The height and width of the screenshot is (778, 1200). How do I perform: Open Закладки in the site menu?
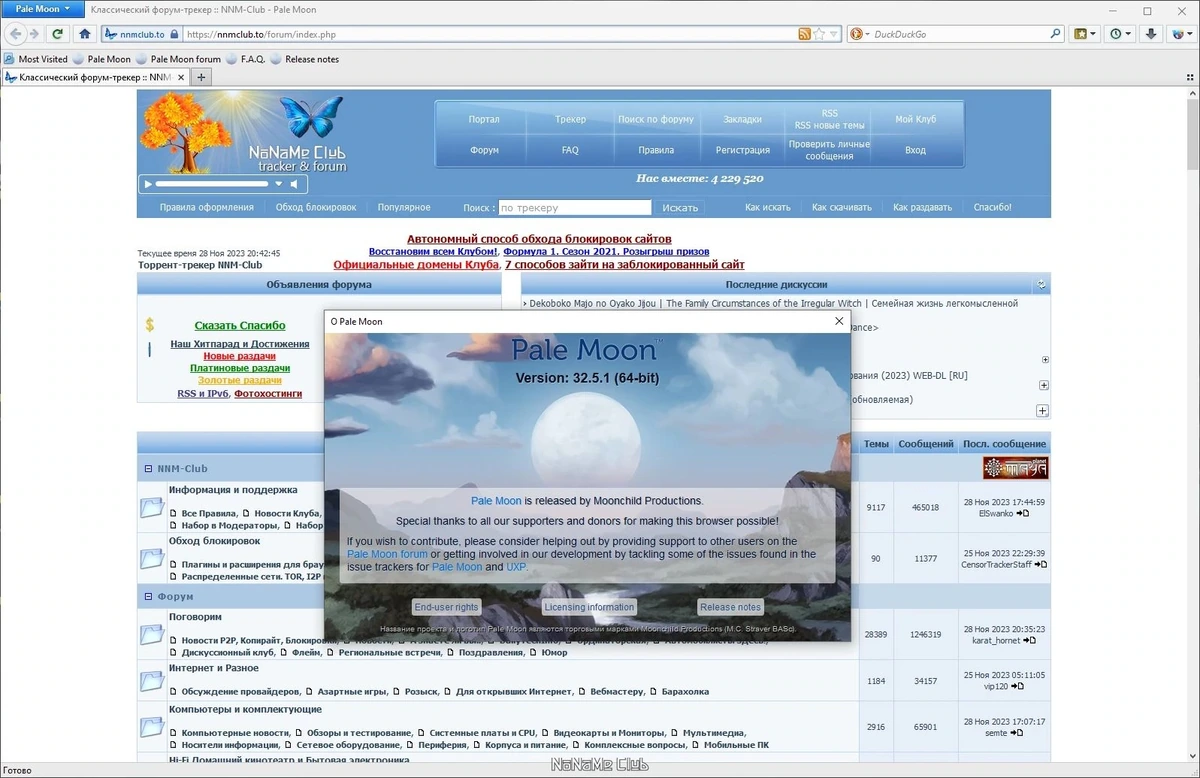click(742, 119)
